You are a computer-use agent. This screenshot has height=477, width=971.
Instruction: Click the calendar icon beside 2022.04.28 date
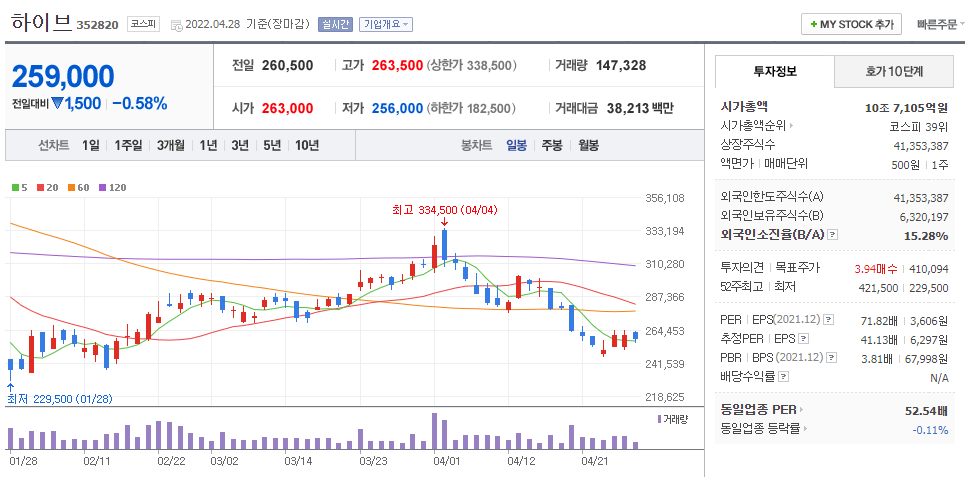(176, 25)
